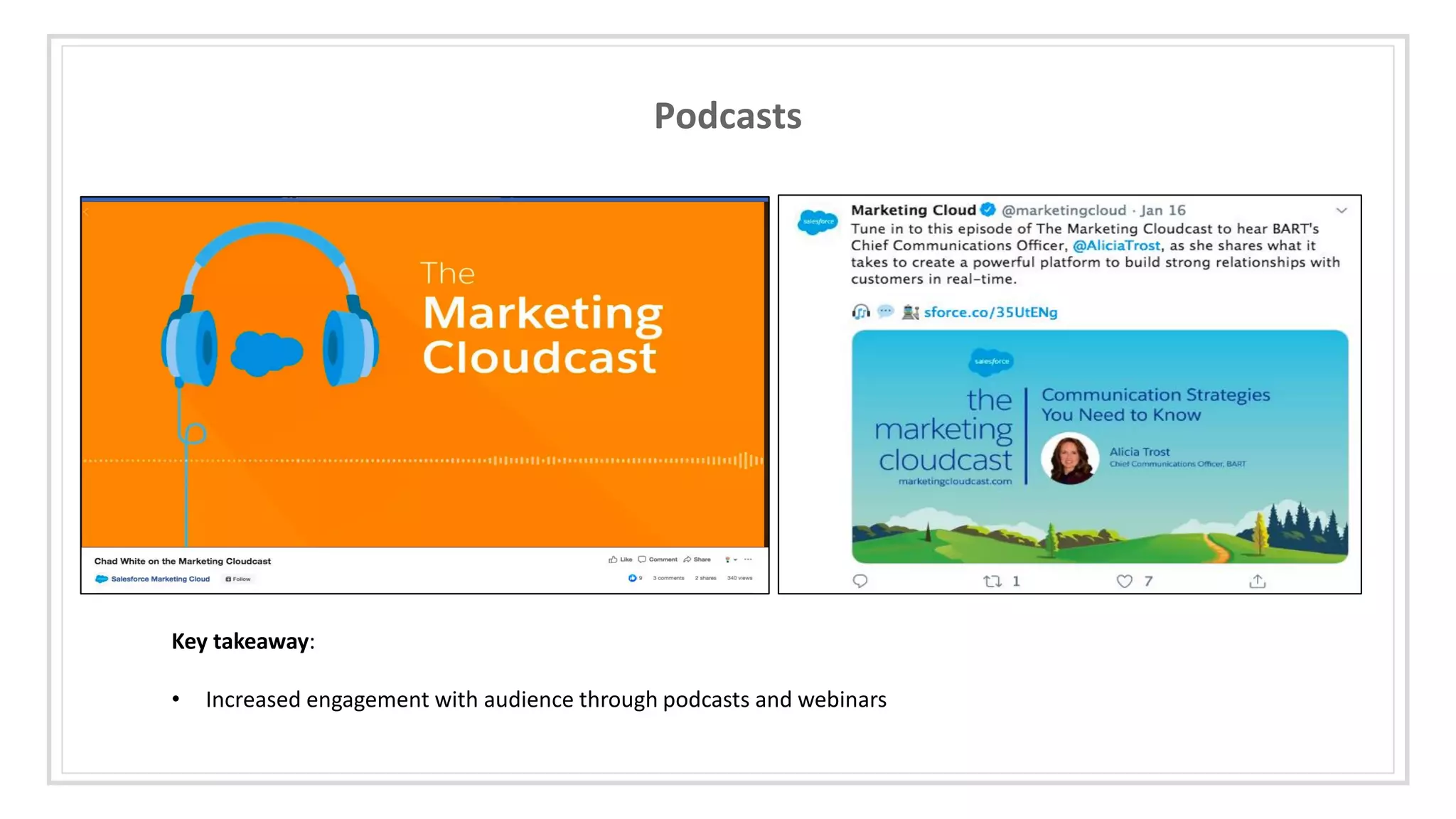
Task: Click the Key takeaway heading
Action: [242, 641]
